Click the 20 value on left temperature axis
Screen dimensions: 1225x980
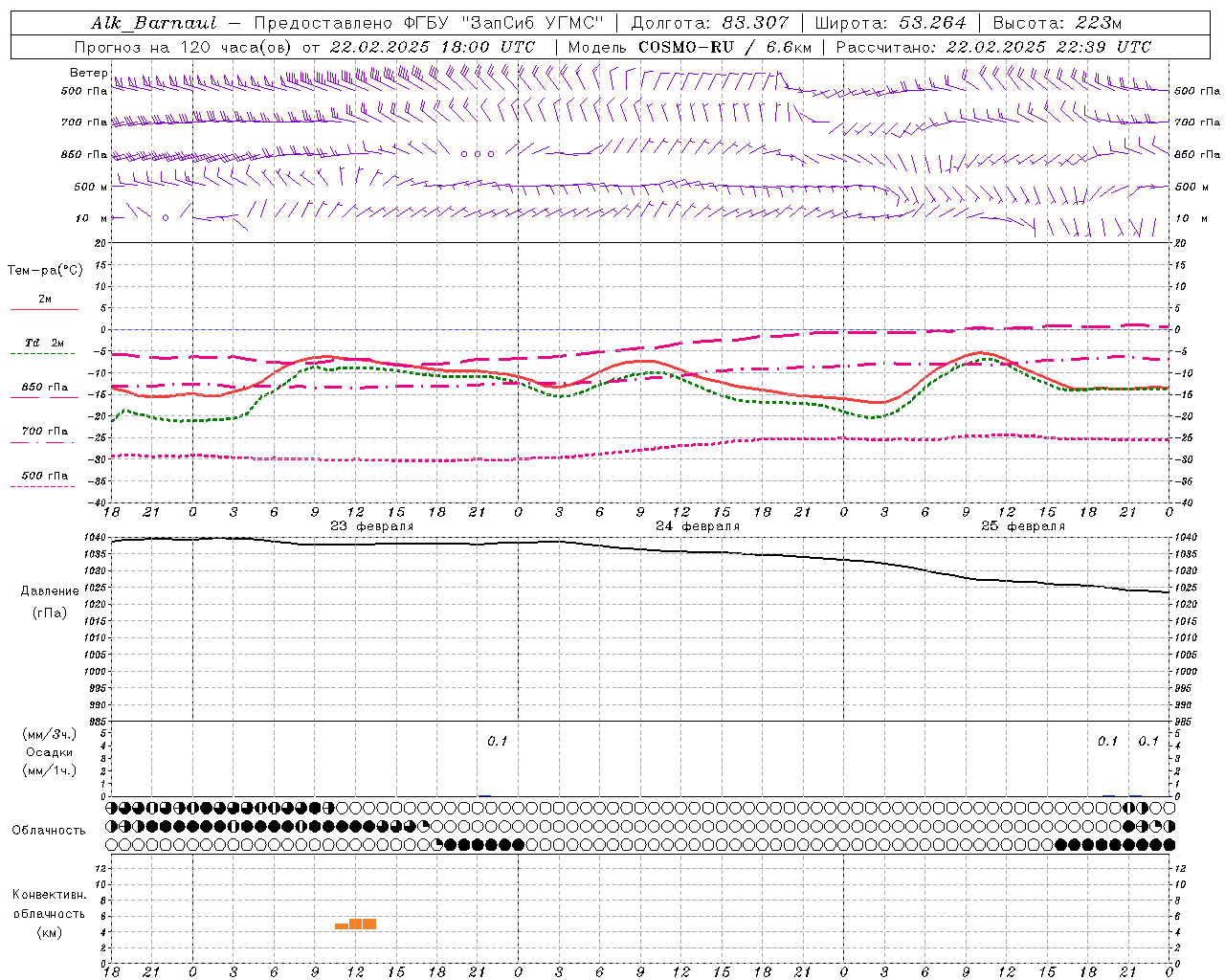pyautogui.click(x=102, y=243)
